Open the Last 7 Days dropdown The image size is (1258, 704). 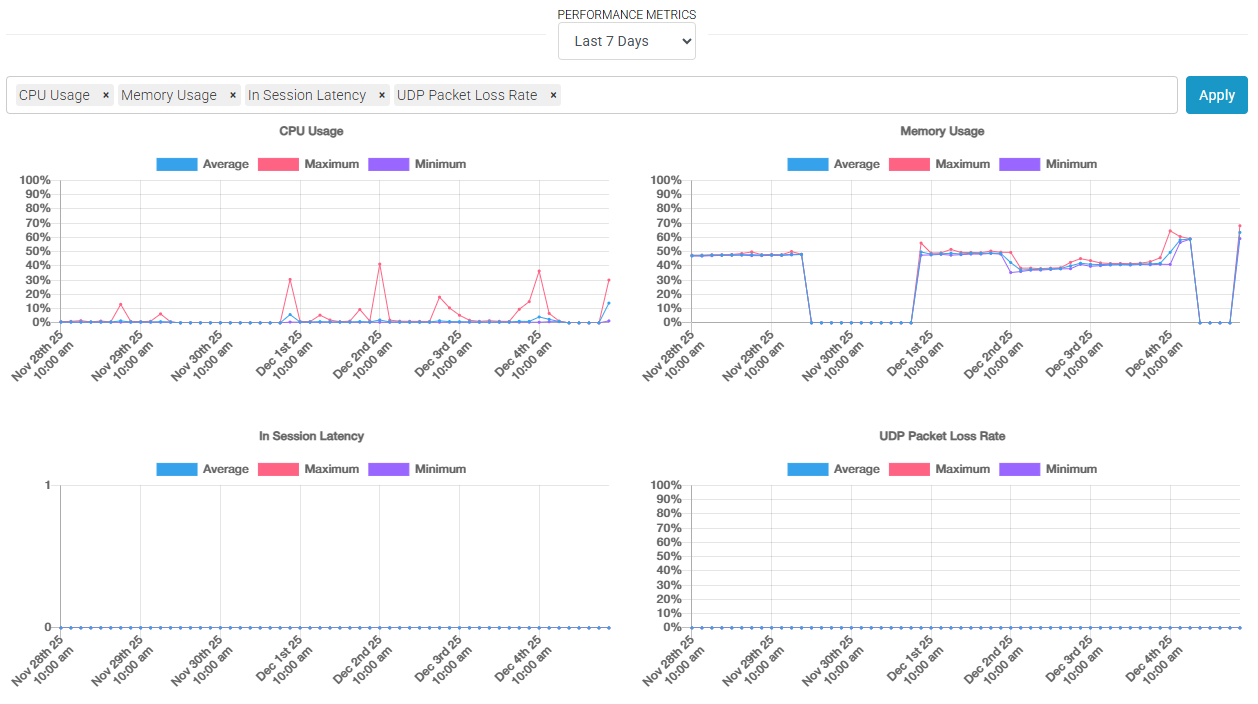[627, 41]
